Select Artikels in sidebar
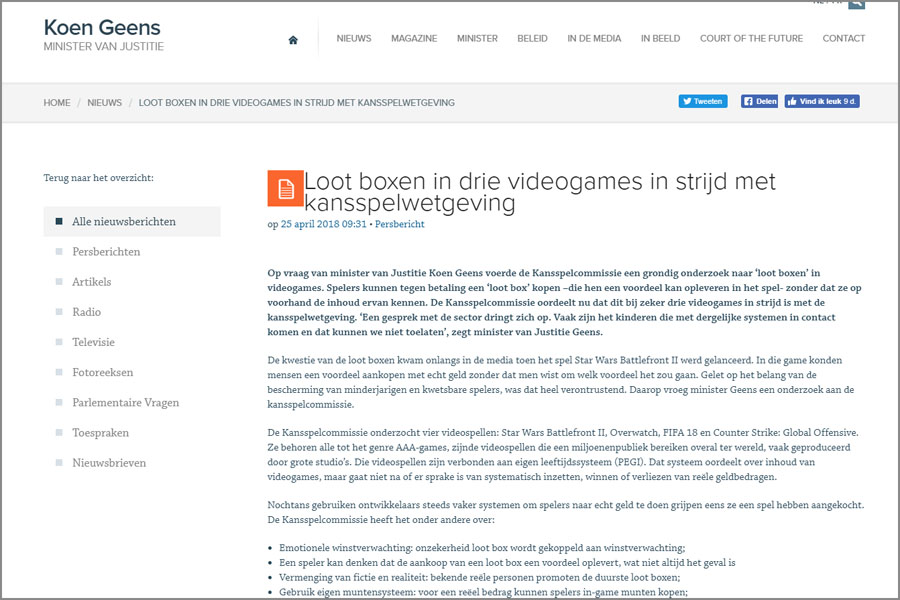900x600 pixels. (x=91, y=282)
